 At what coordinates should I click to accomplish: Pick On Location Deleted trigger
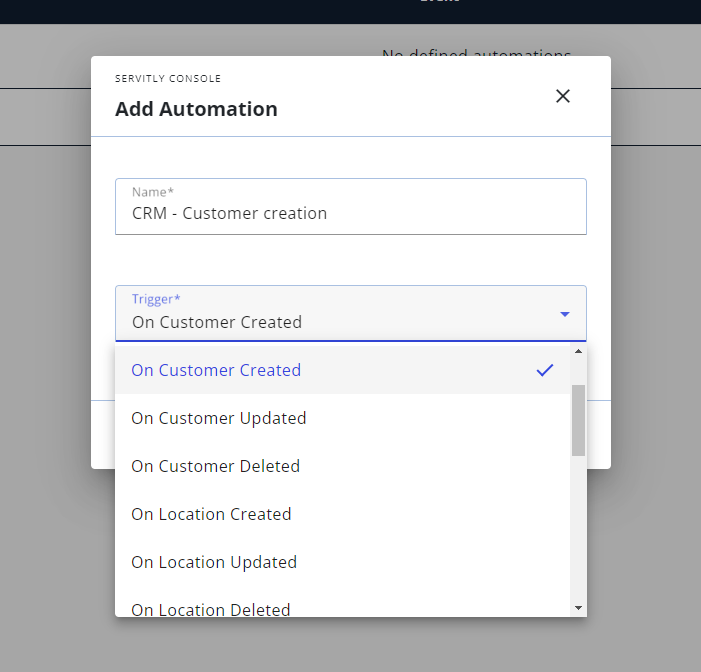pos(211,608)
